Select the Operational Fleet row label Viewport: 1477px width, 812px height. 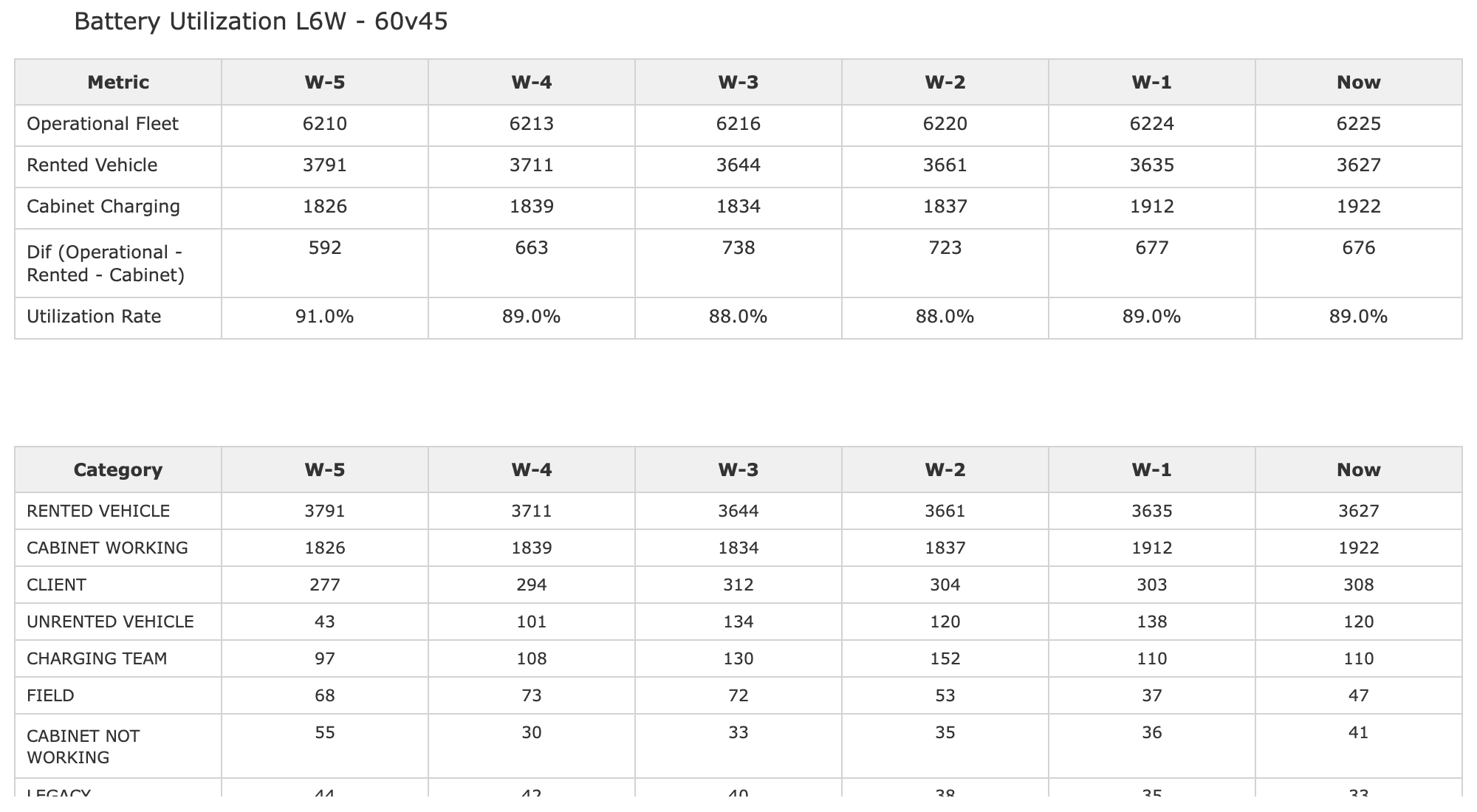tap(103, 123)
